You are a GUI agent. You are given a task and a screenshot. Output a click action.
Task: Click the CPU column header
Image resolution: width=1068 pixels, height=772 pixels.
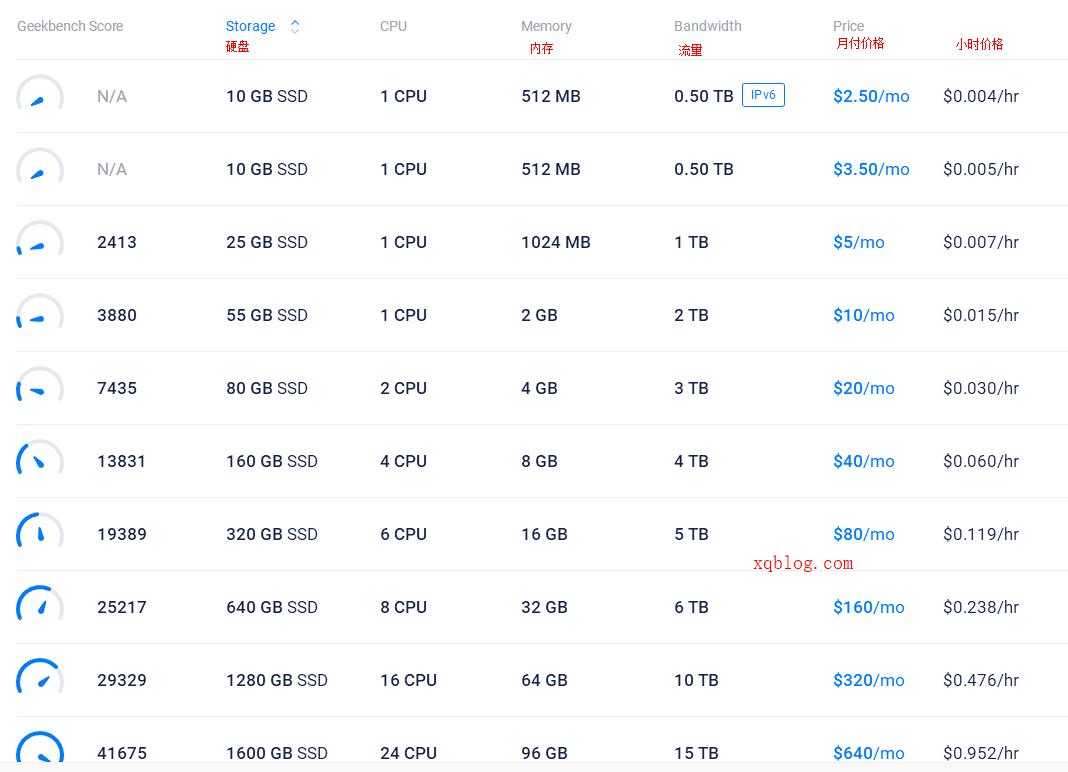pos(393,26)
